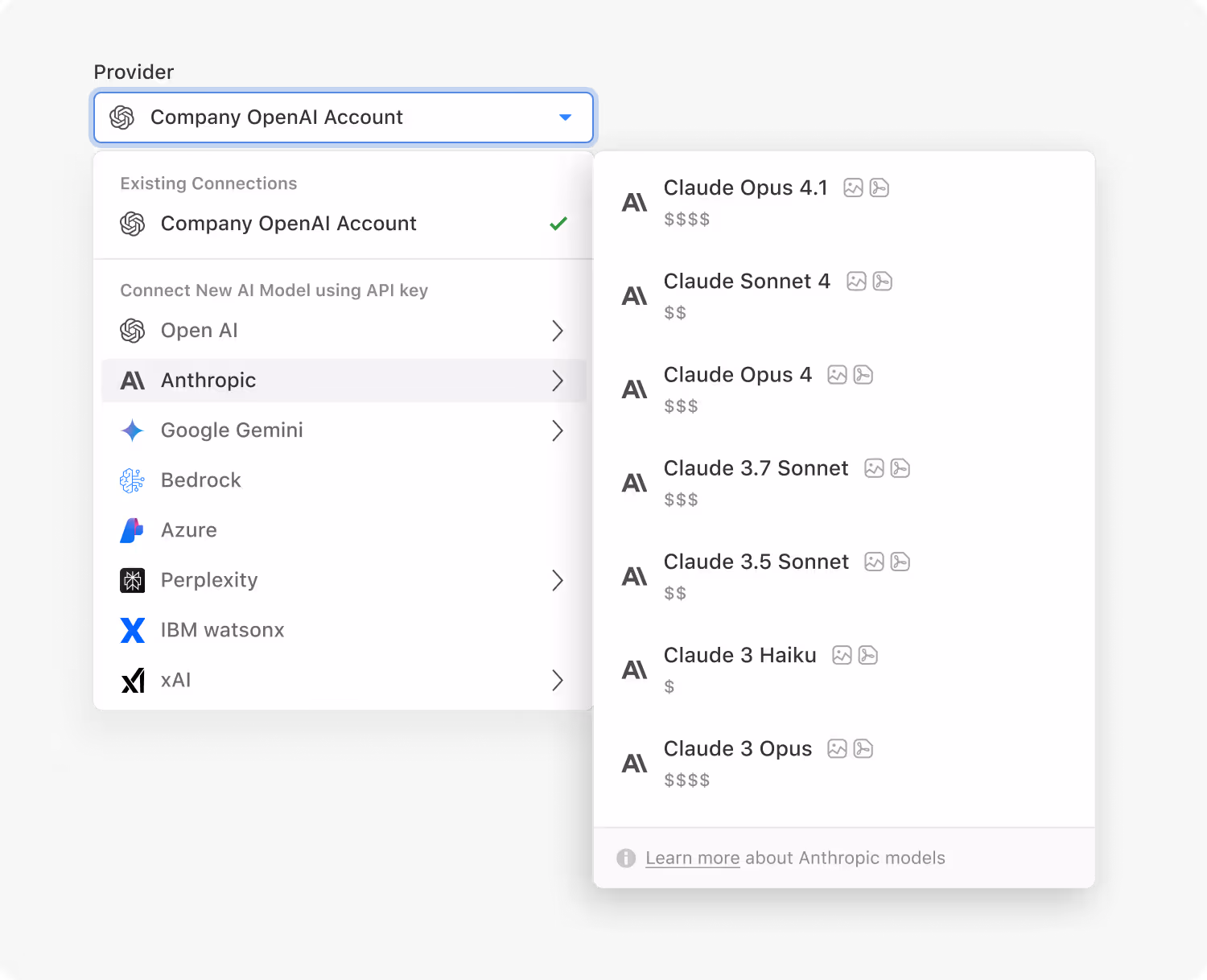Expand Open AI submenu chevron

click(x=558, y=331)
